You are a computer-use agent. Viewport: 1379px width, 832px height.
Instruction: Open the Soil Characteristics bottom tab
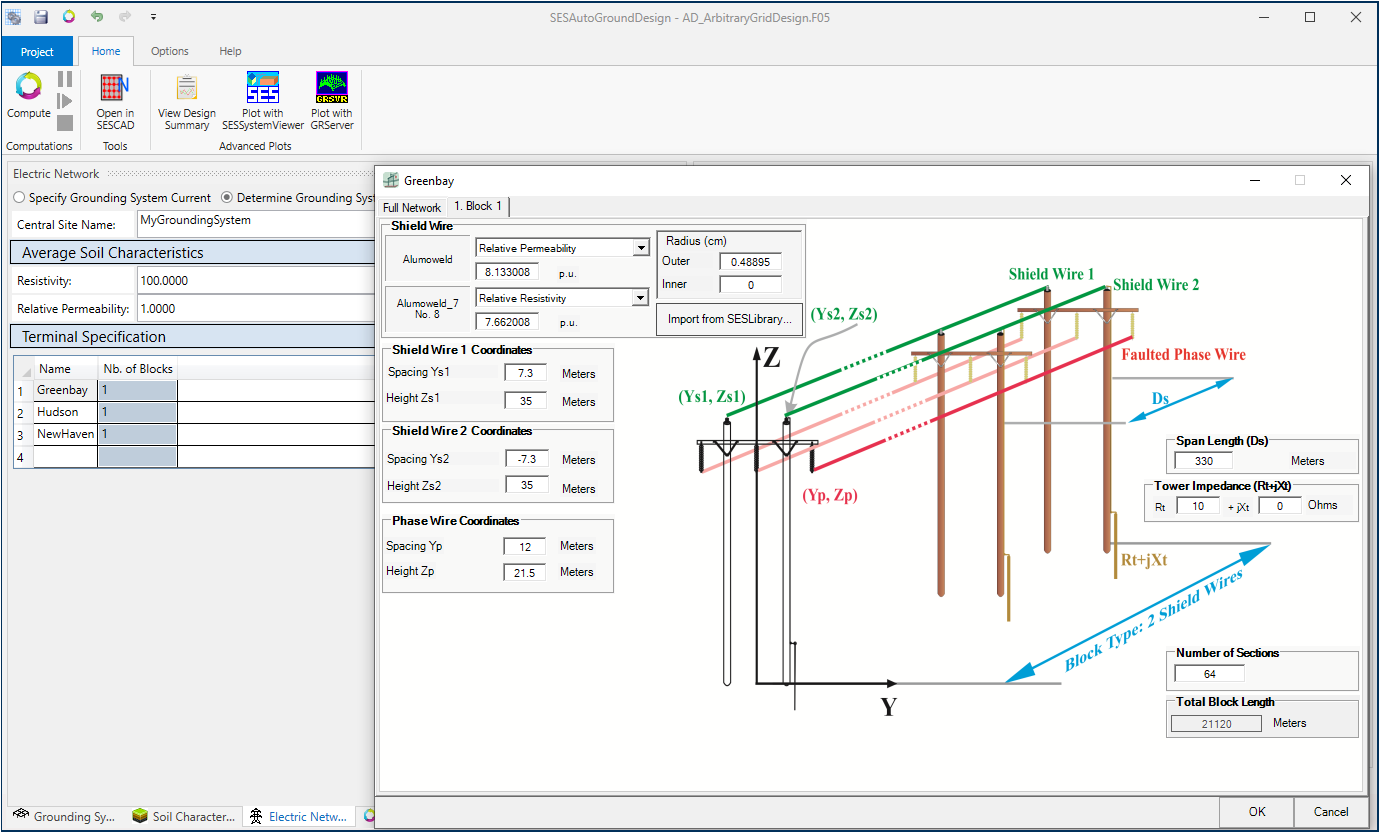(184, 816)
